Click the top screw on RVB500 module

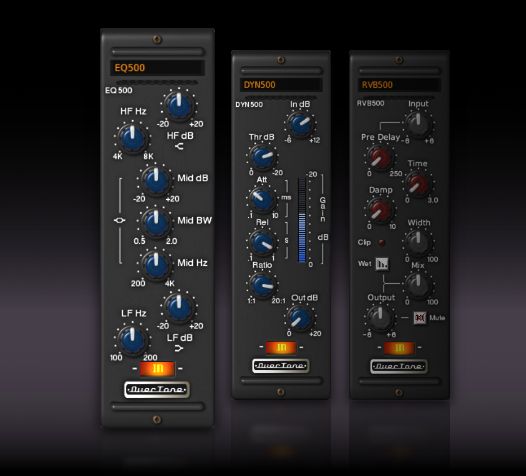tap(399, 60)
